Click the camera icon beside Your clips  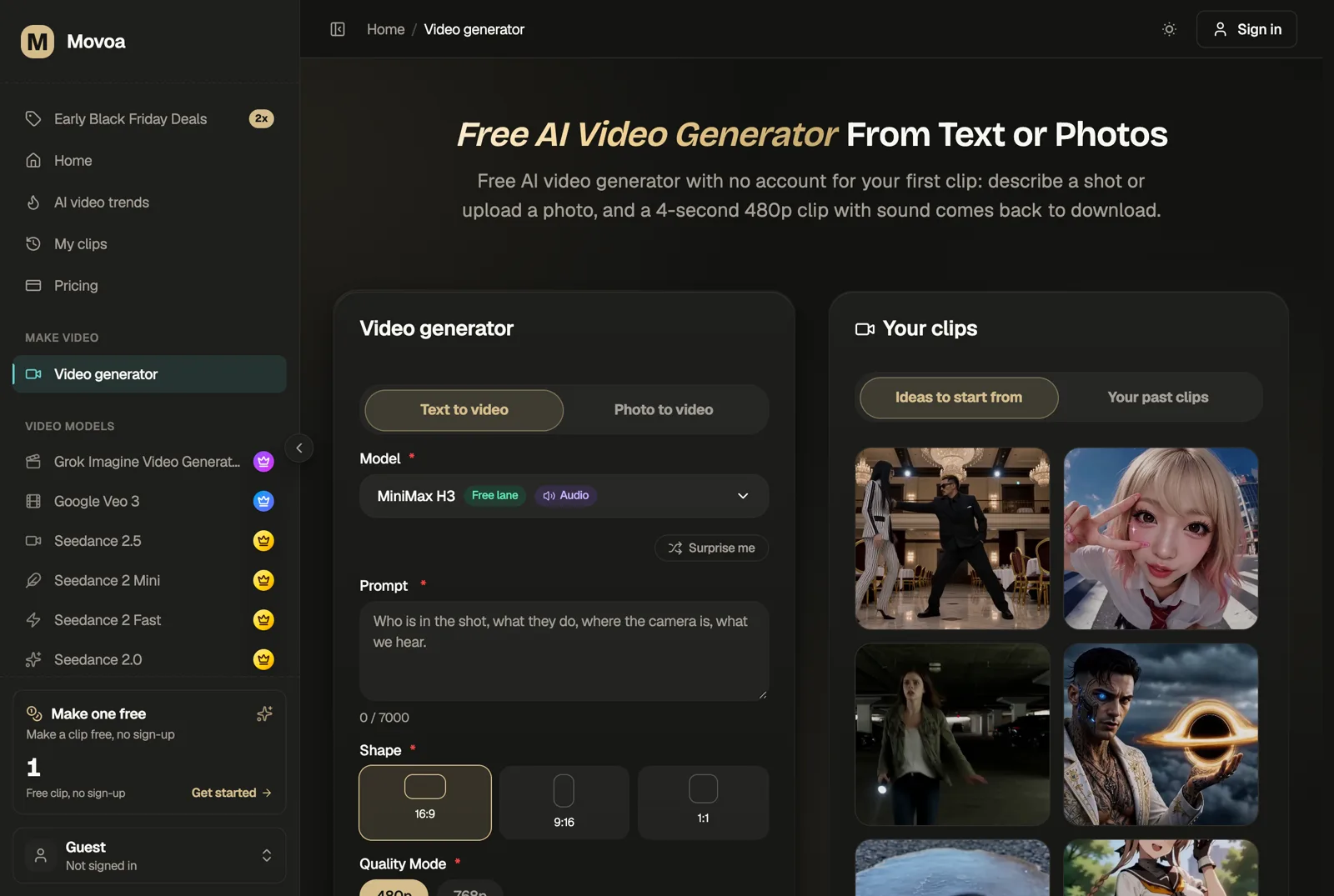click(x=865, y=329)
